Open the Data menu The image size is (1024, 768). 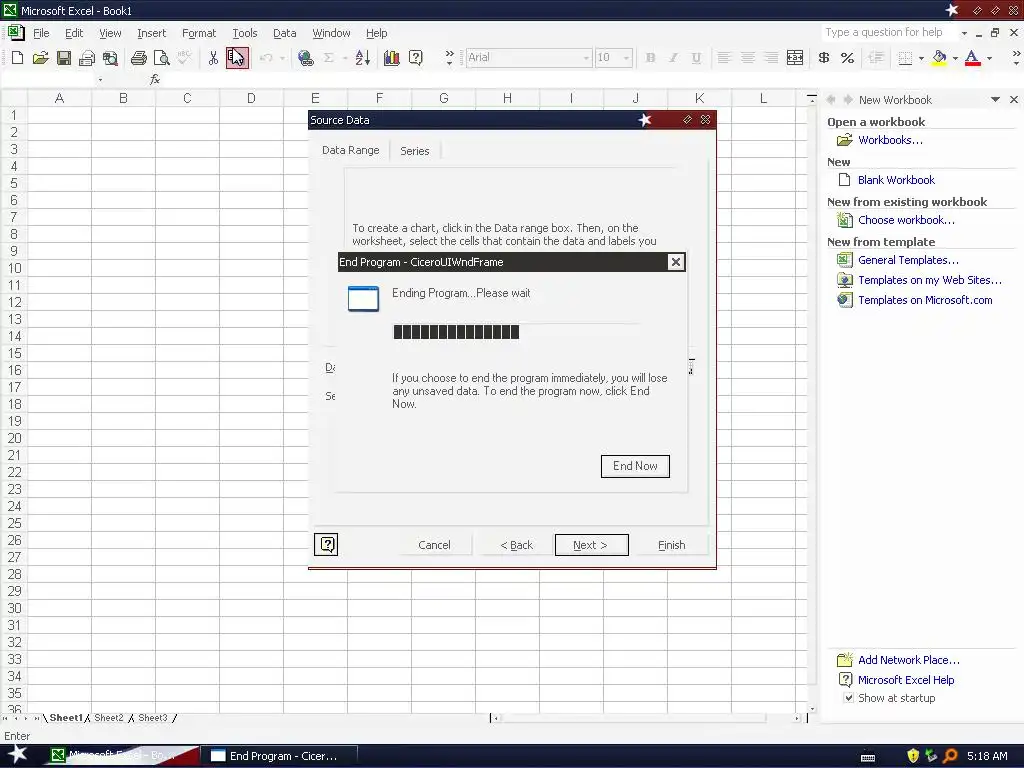(x=285, y=33)
